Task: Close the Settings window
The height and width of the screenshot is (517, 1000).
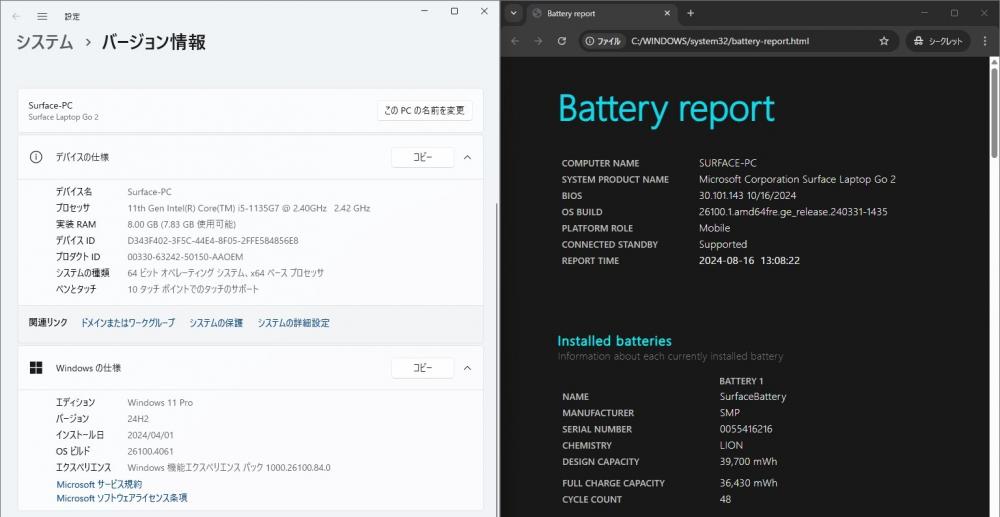Action: click(x=484, y=11)
